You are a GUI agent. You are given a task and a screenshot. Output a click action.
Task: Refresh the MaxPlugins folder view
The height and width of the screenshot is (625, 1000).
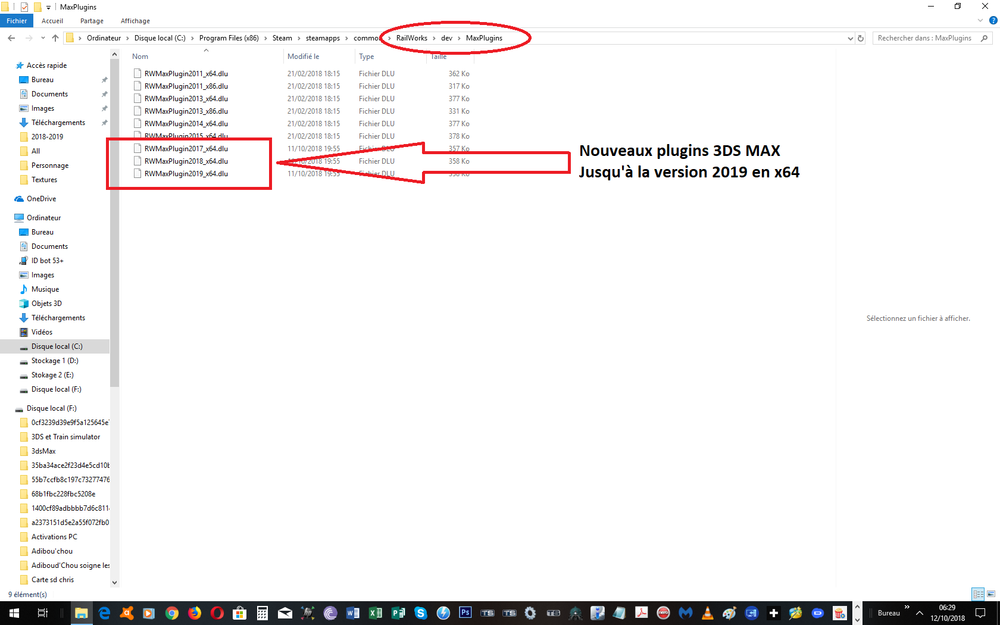[860, 38]
